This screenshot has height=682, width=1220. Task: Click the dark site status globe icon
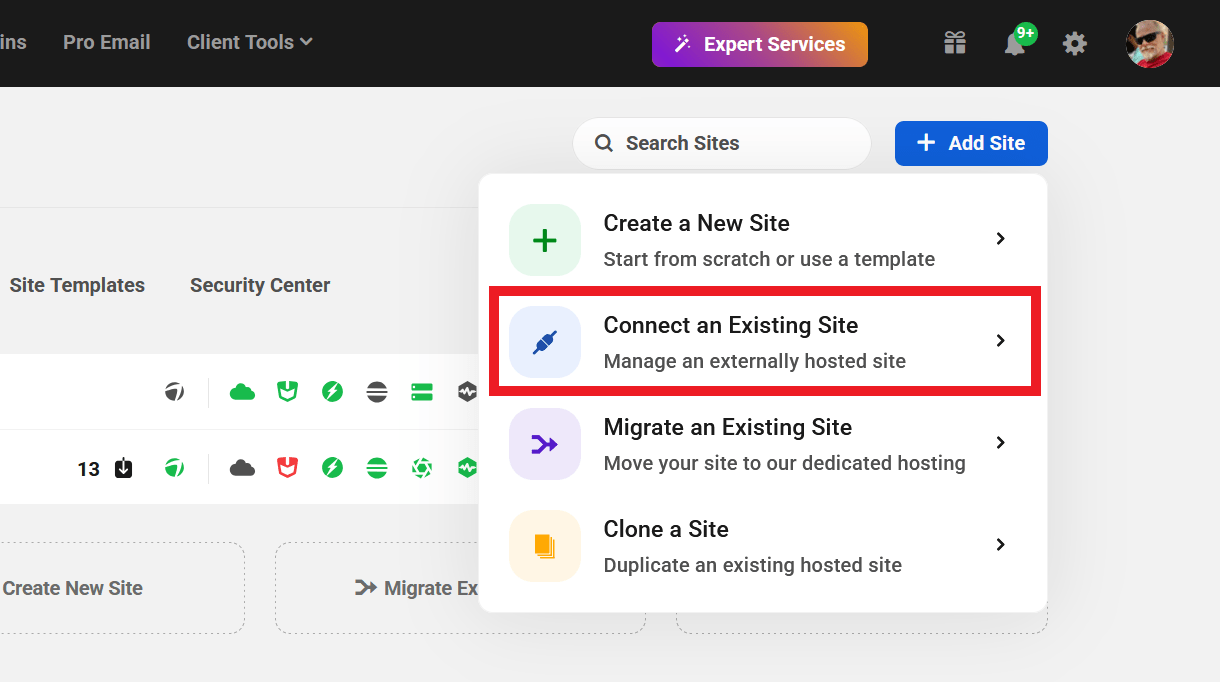[x=174, y=391]
